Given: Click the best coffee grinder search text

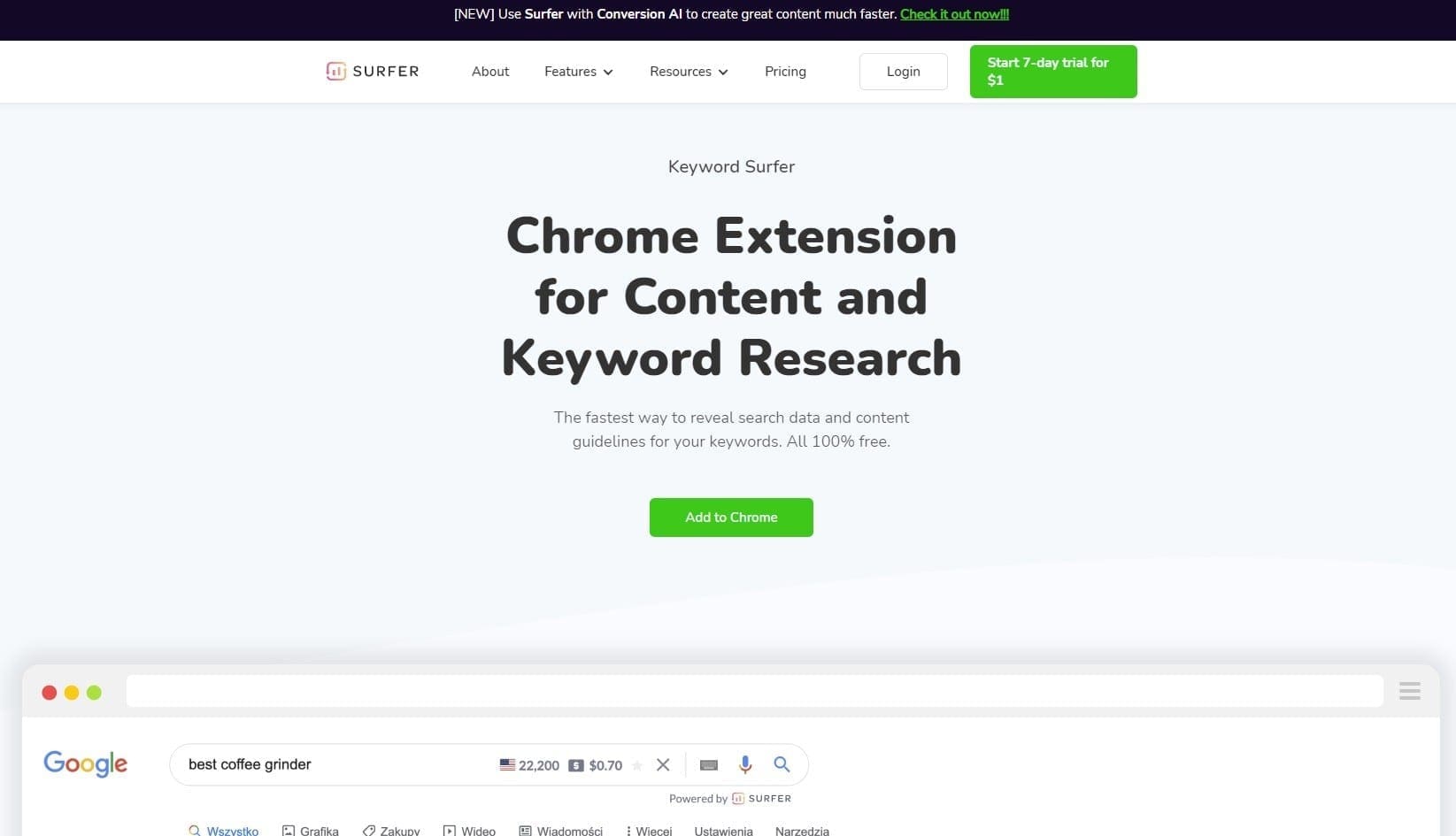Looking at the screenshot, I should [250, 764].
